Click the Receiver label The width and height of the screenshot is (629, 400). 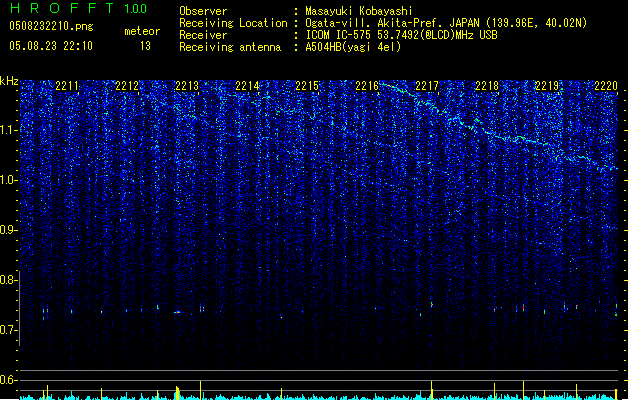point(203,35)
